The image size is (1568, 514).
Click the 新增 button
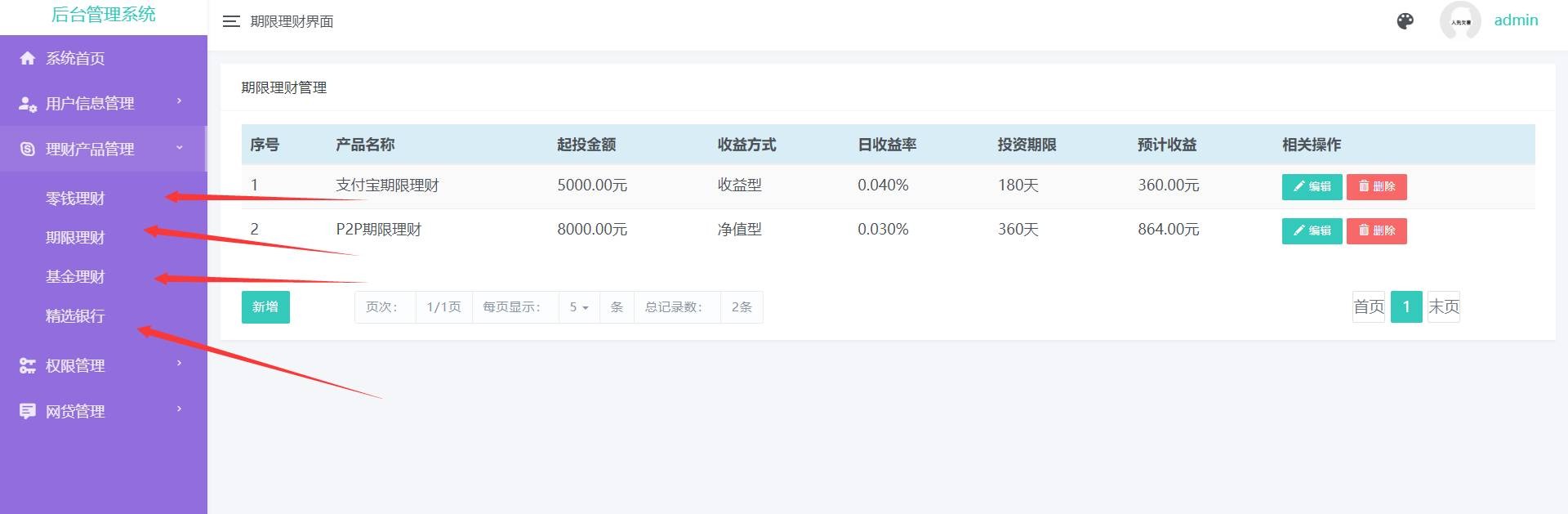[265, 307]
